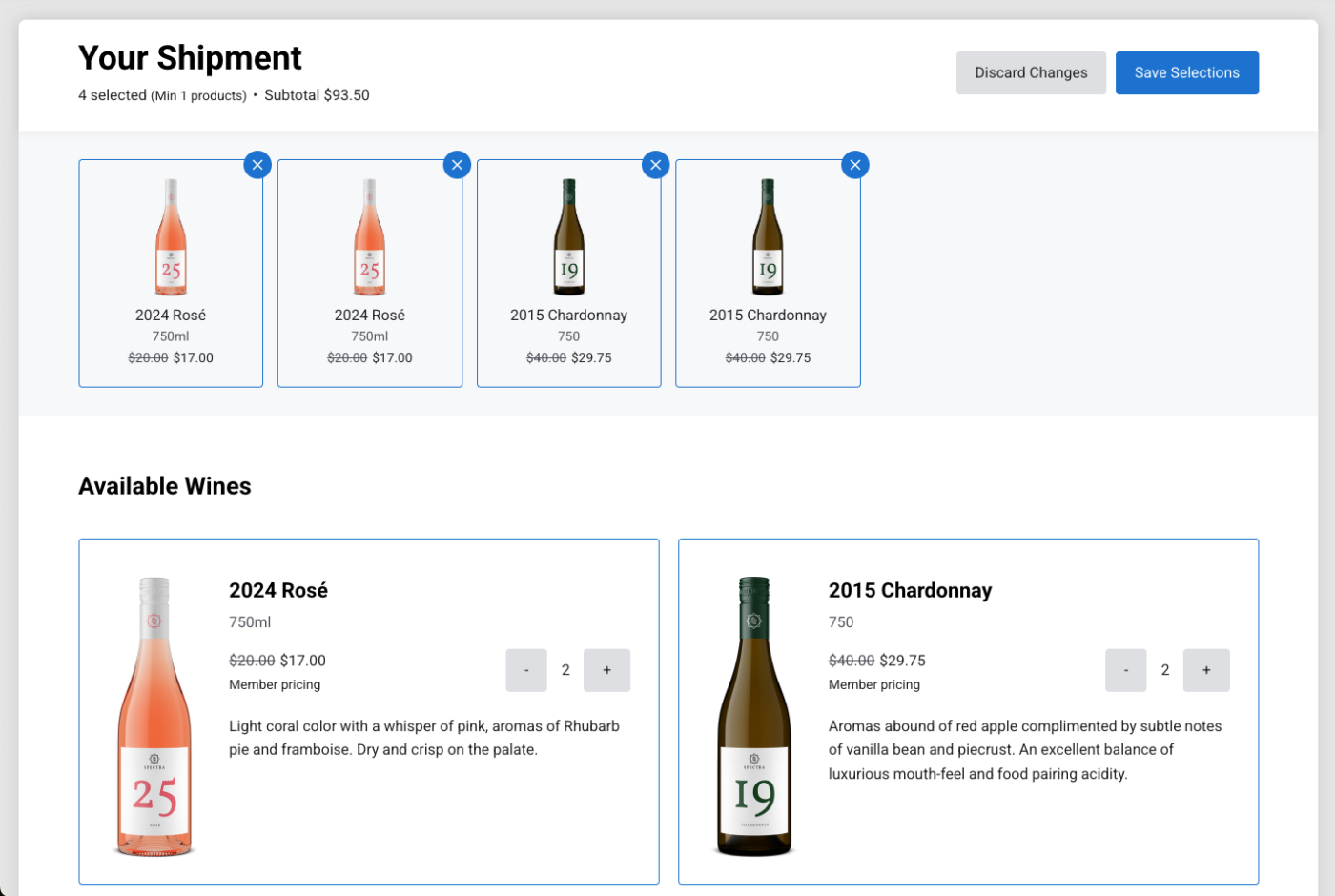This screenshot has height=896, width=1335.
Task: Click the Rosé description starting 'Light coral color'
Action: (424, 738)
